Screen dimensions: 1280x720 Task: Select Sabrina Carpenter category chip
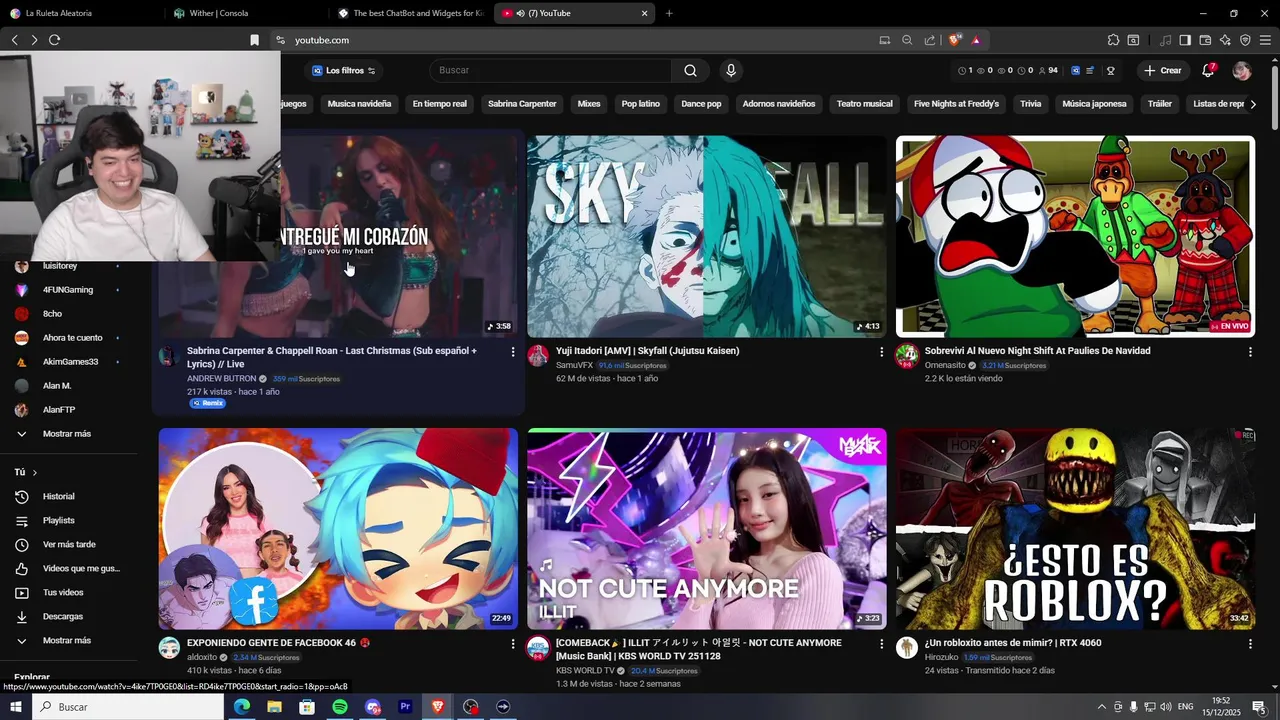point(522,104)
